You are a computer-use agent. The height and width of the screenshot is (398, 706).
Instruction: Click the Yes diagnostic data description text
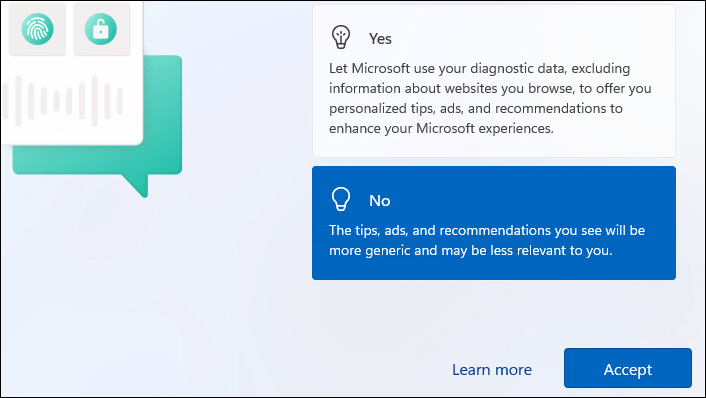(x=490, y=98)
